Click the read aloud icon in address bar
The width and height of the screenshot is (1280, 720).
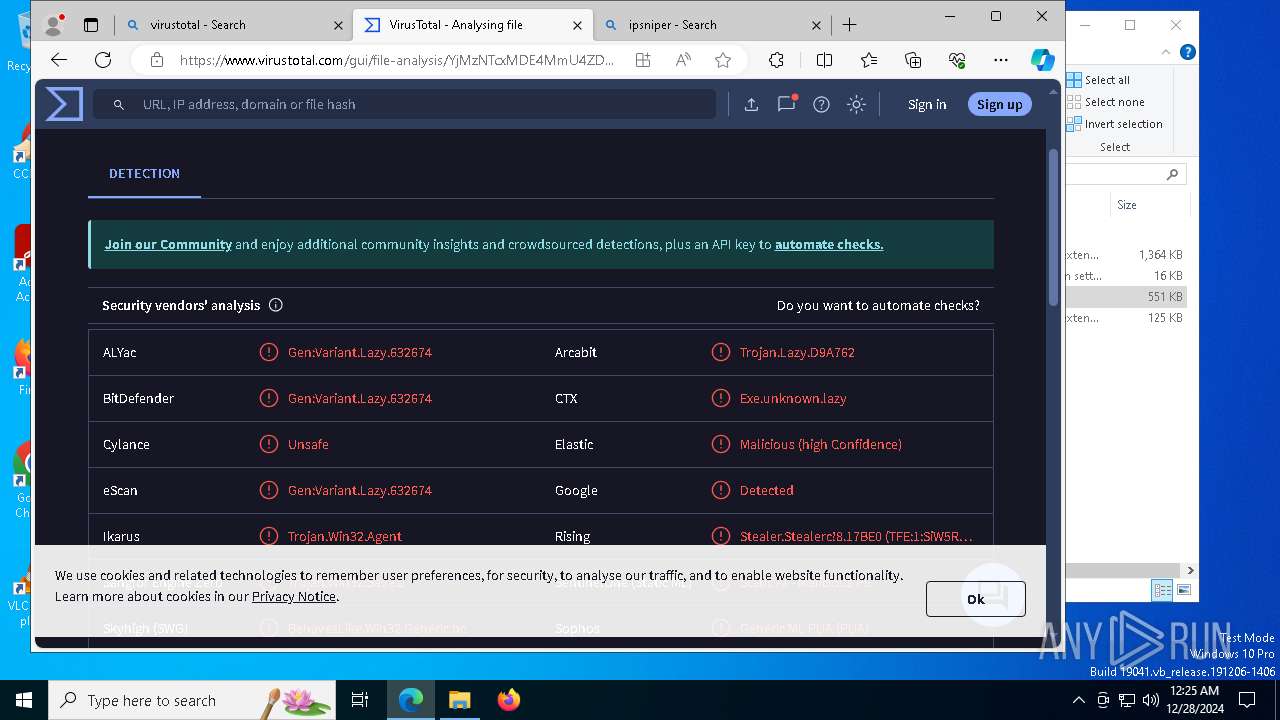(x=683, y=60)
